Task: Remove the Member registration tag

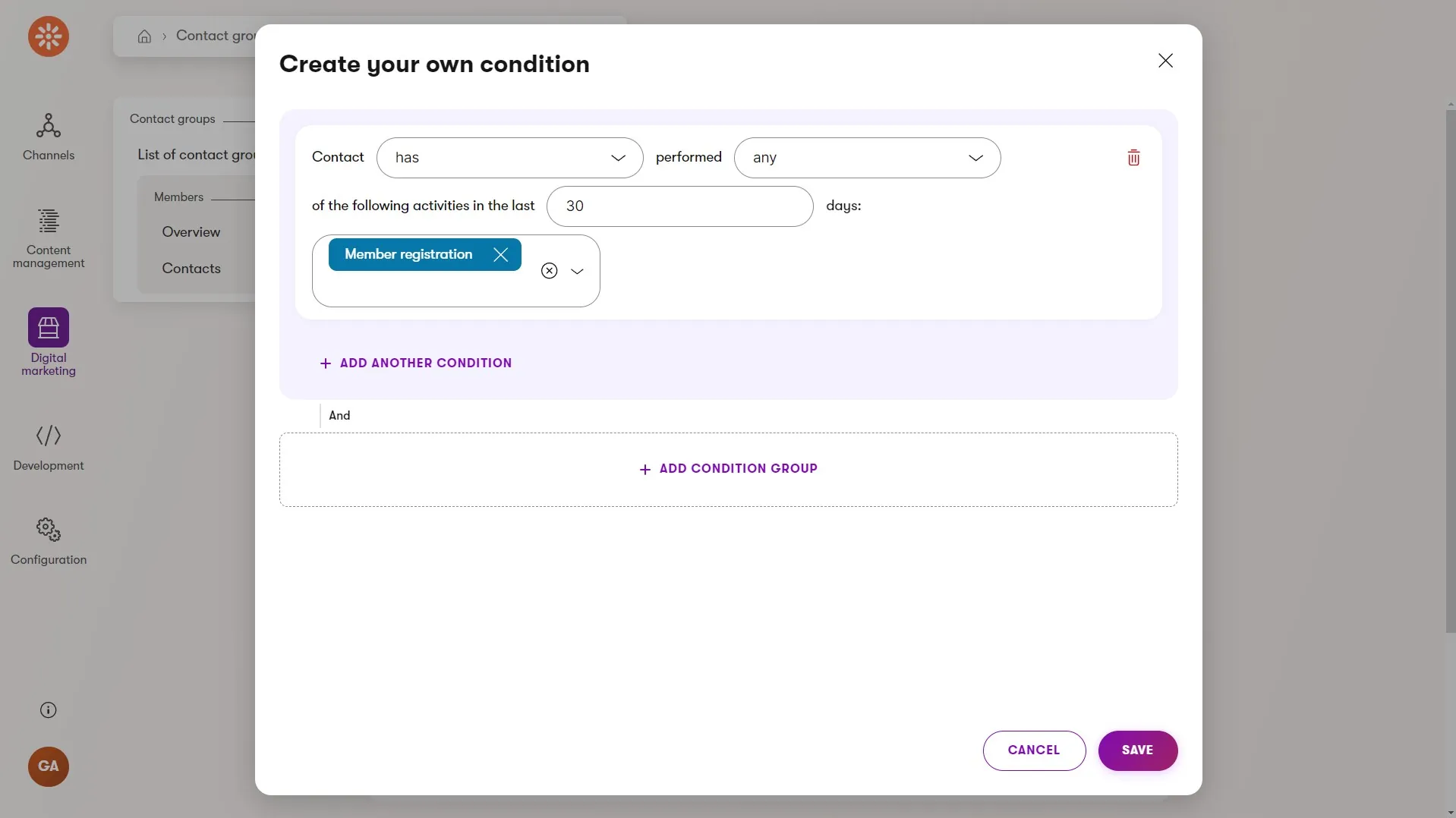Action: pyautogui.click(x=500, y=255)
